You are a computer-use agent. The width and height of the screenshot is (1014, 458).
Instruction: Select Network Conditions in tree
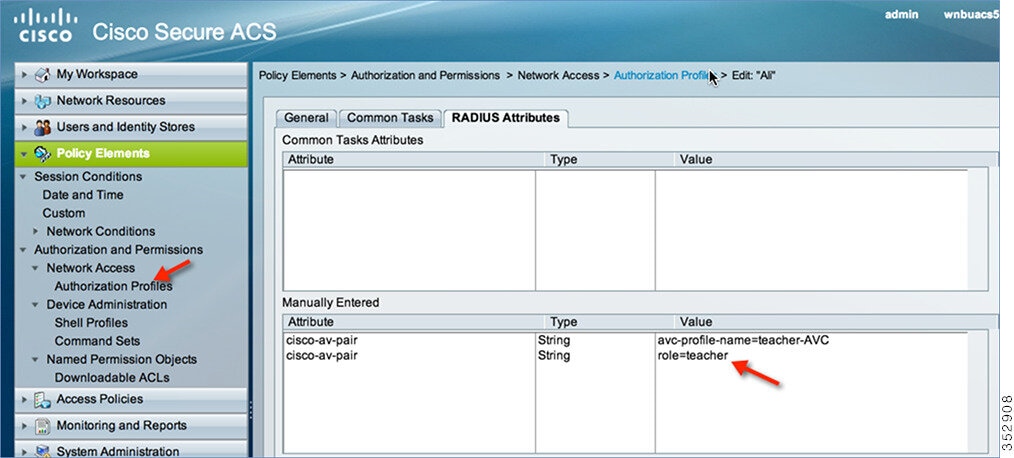100,231
